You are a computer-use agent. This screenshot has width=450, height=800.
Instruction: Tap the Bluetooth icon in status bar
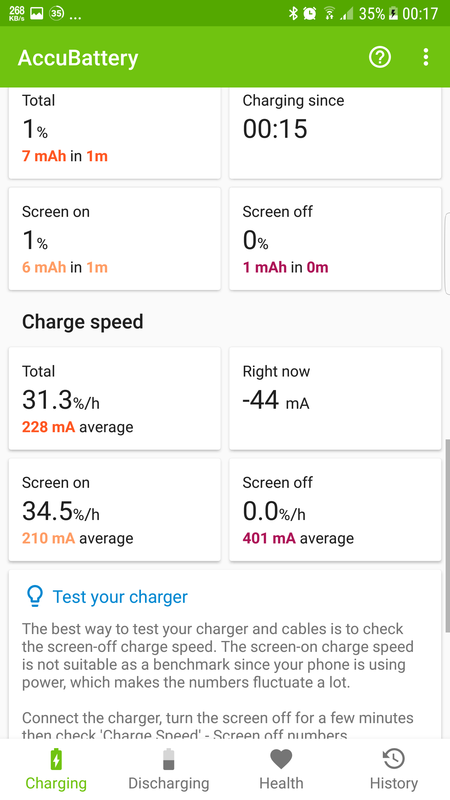coord(293,13)
